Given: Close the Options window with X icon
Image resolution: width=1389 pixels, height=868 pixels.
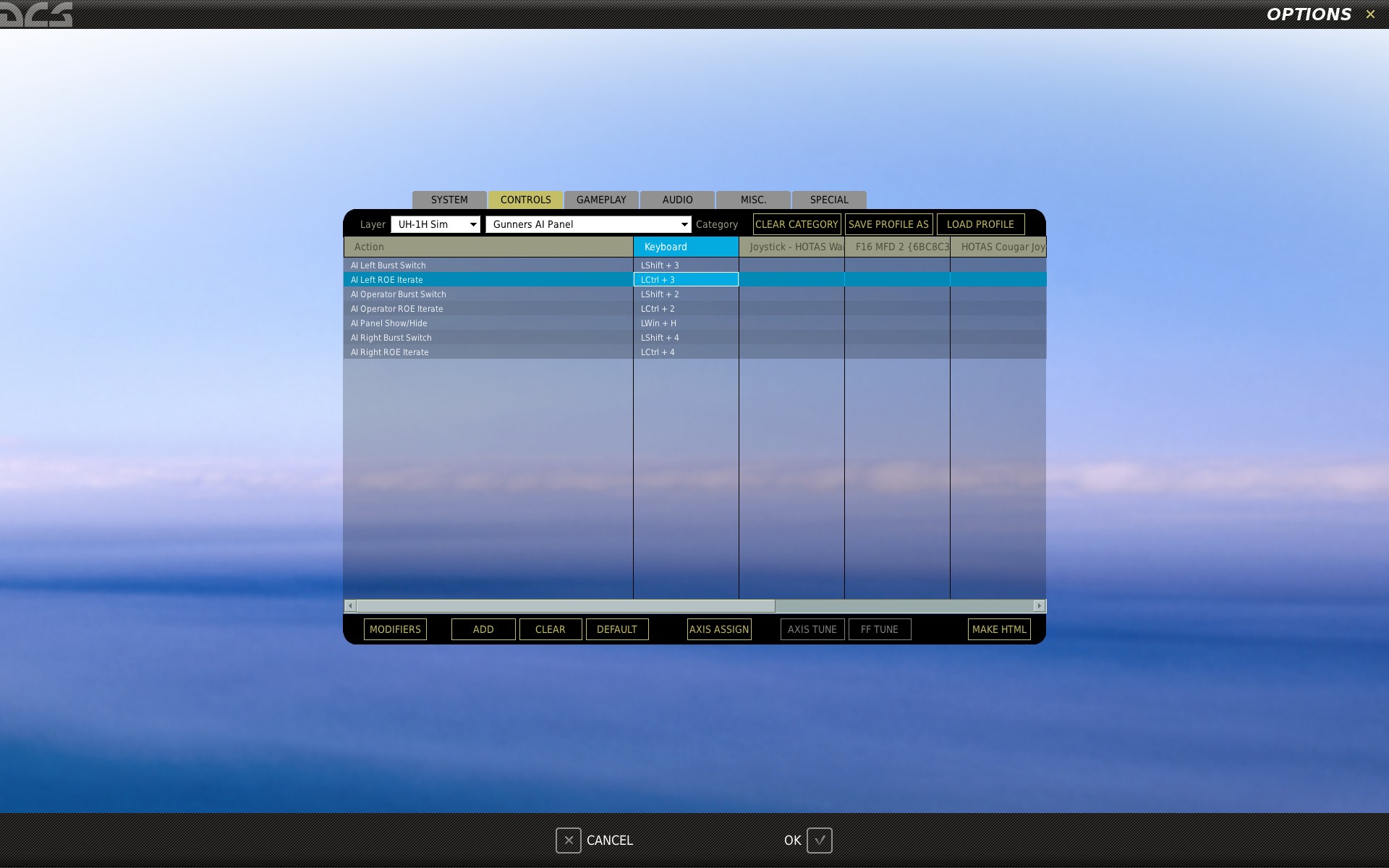Looking at the screenshot, I should tap(1370, 14).
